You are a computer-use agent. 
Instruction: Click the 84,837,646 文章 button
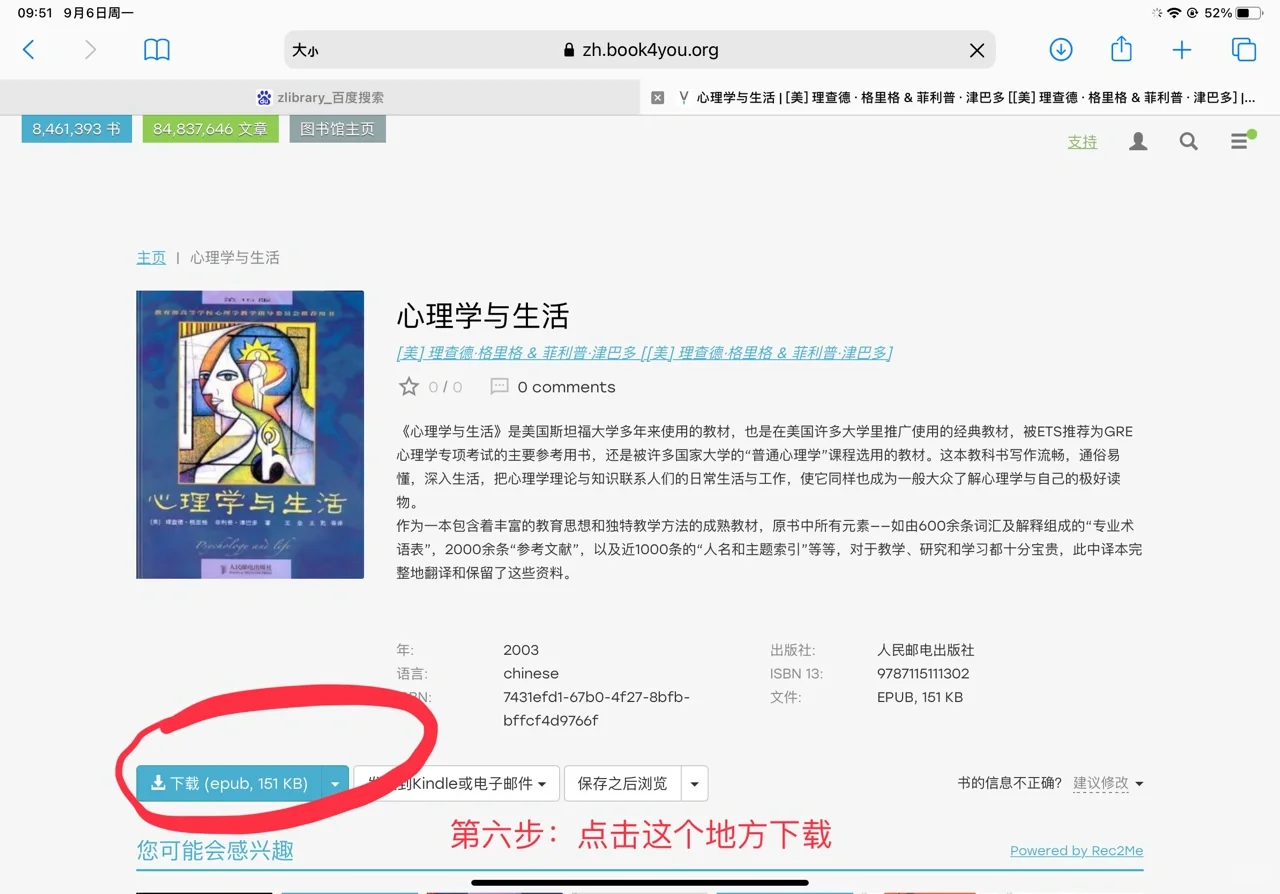pos(211,129)
